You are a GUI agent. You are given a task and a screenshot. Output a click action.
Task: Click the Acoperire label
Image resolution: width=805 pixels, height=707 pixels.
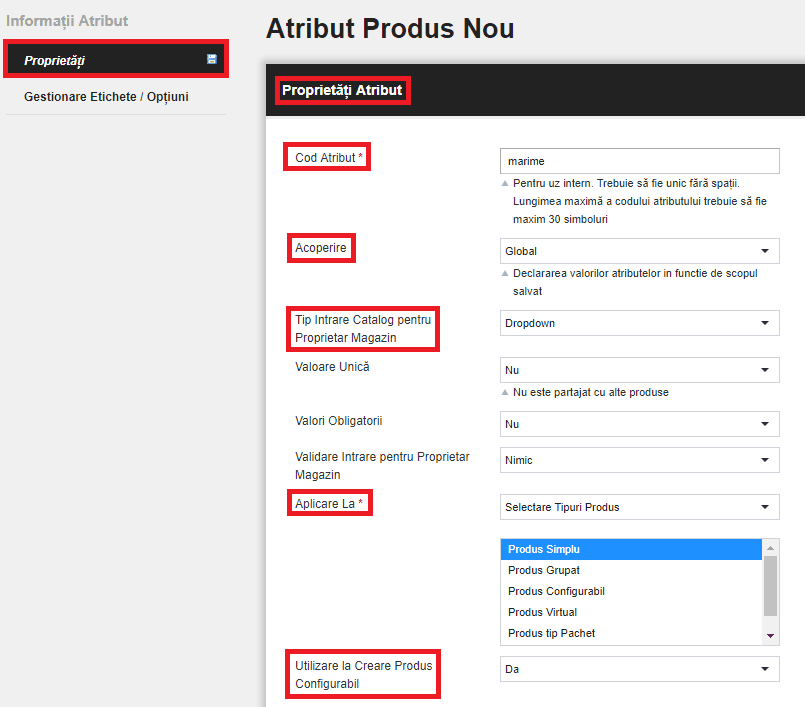(x=320, y=248)
